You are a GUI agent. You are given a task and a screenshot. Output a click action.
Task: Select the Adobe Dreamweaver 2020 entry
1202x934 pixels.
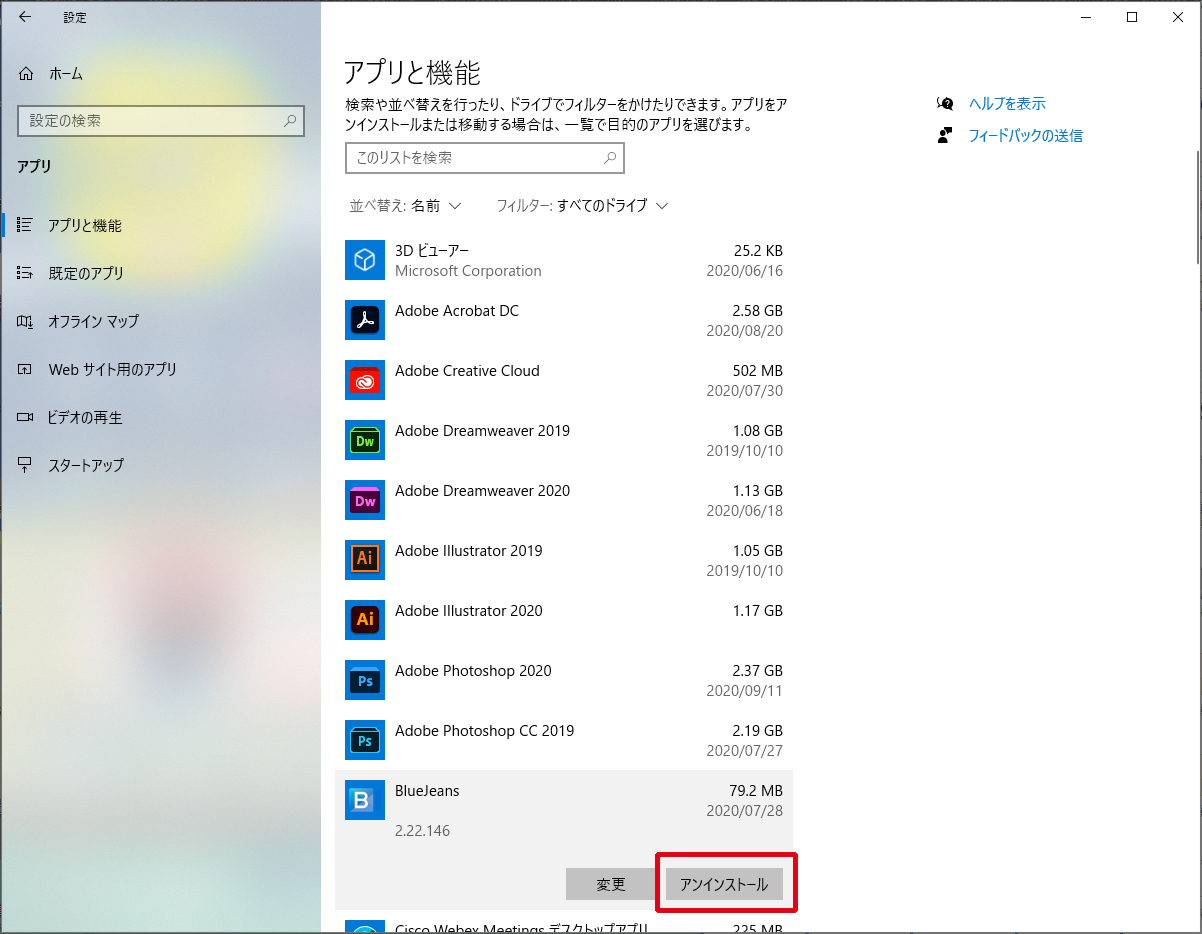(x=564, y=500)
